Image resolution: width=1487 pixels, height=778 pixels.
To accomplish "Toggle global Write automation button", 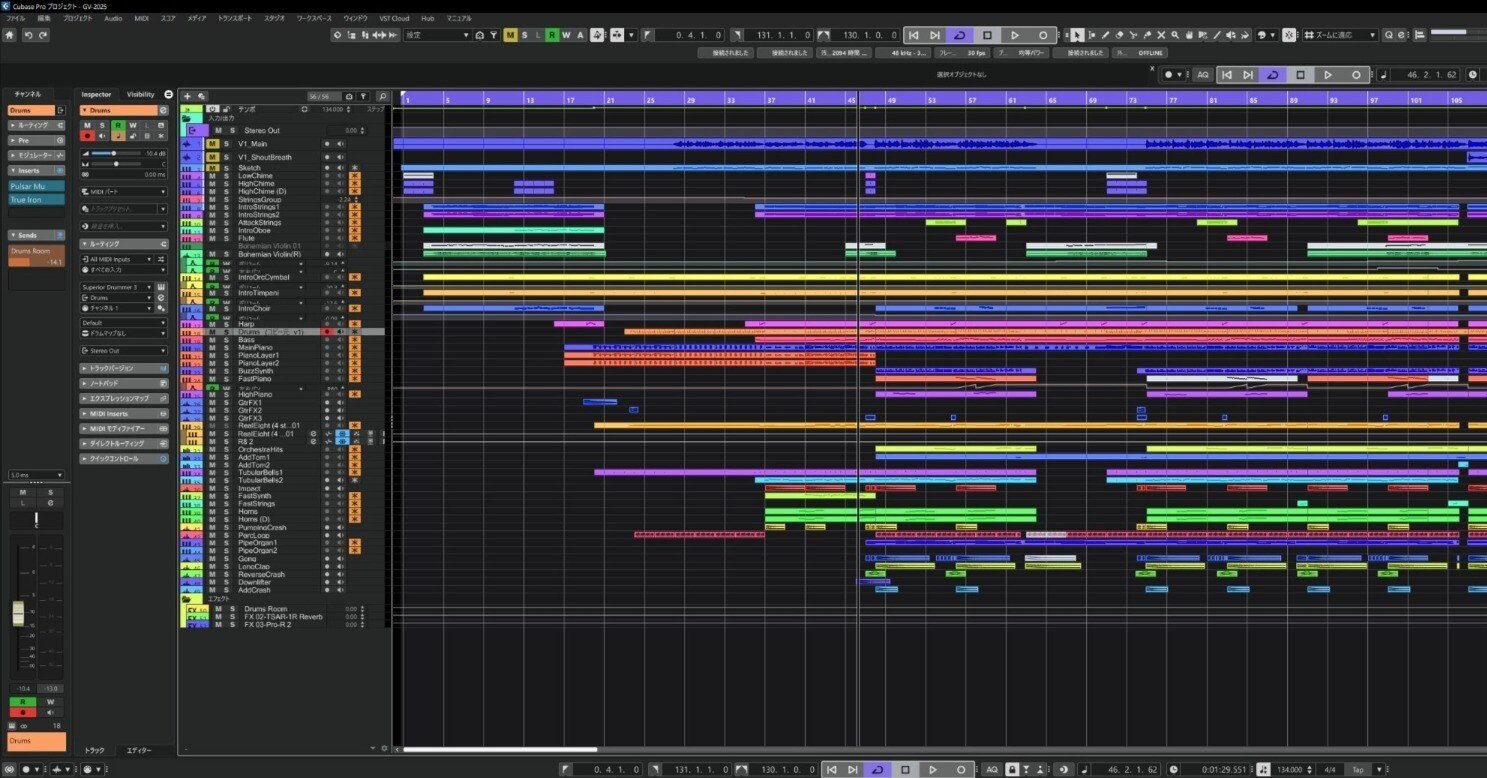I will 566,35.
